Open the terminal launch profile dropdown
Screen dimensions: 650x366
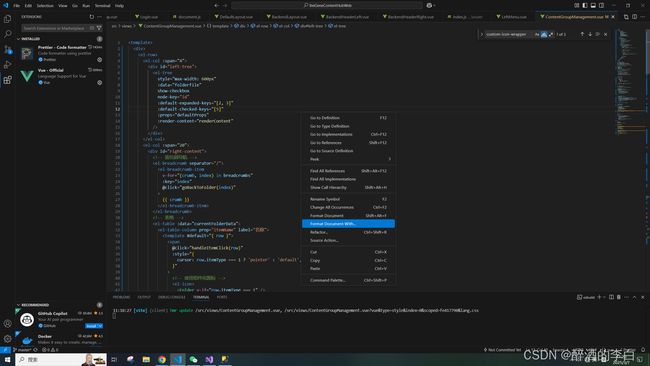pos(604,297)
